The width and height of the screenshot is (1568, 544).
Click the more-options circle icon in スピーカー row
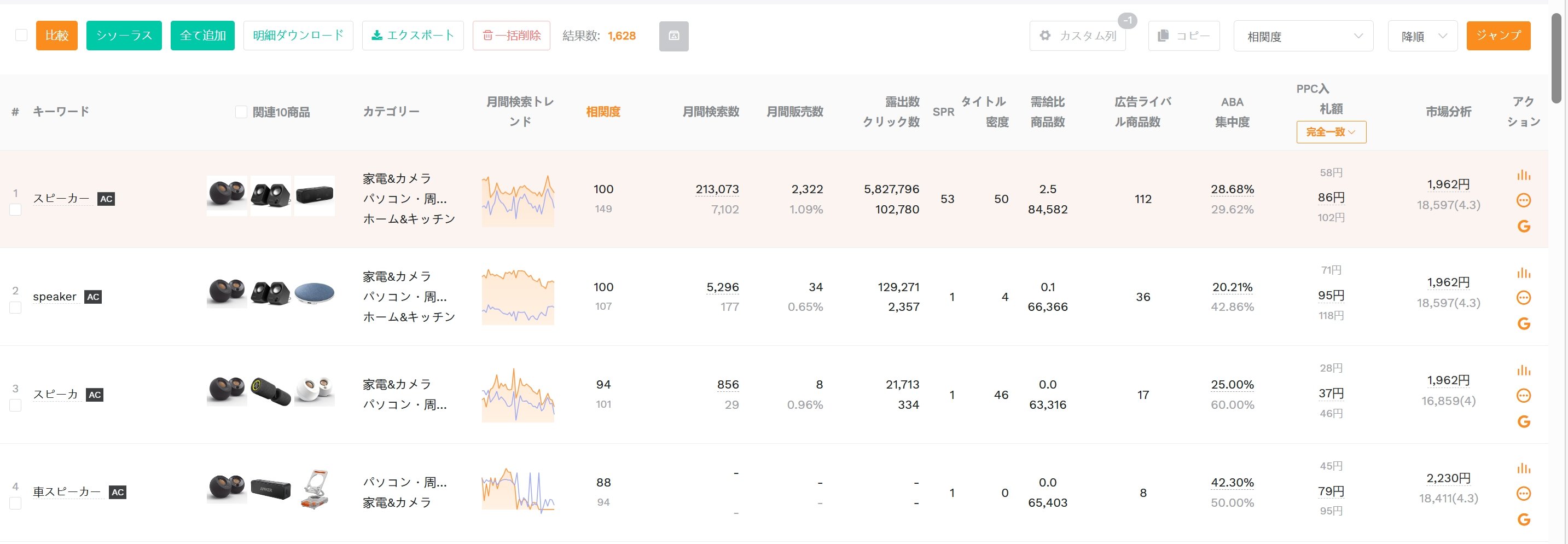click(1524, 200)
